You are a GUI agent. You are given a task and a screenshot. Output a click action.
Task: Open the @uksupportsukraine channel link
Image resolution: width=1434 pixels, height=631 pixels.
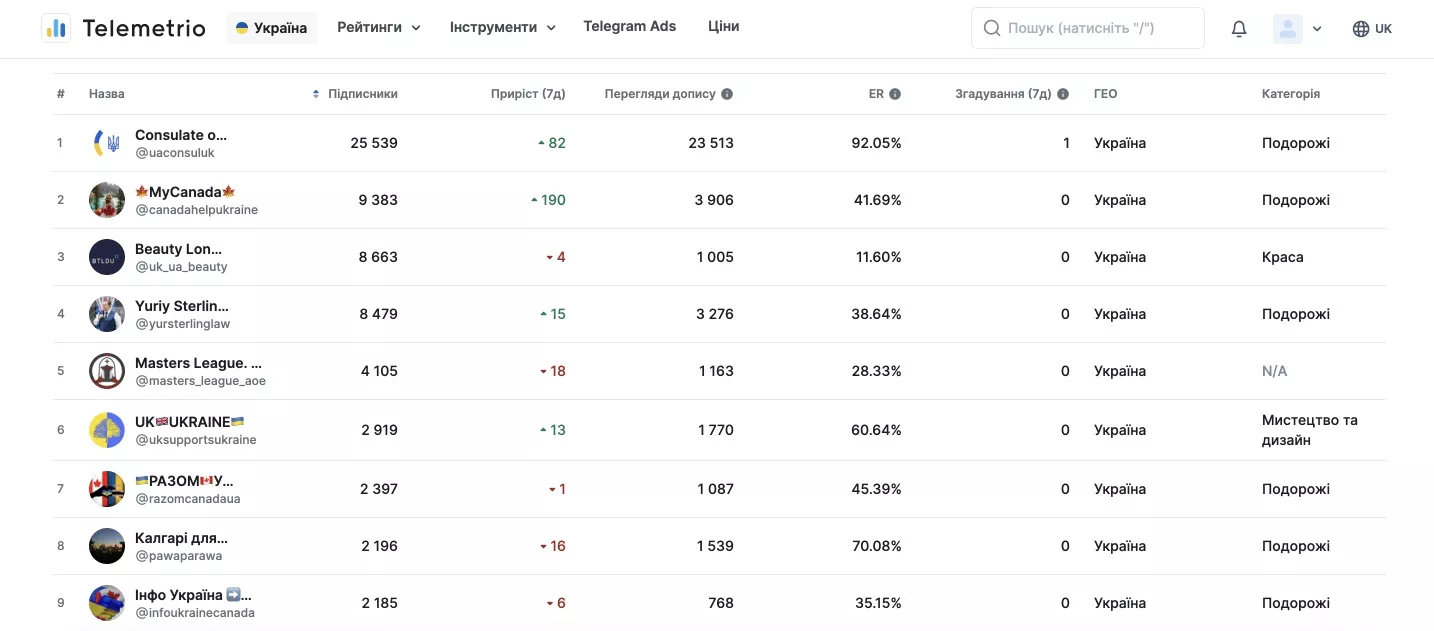click(x=196, y=440)
